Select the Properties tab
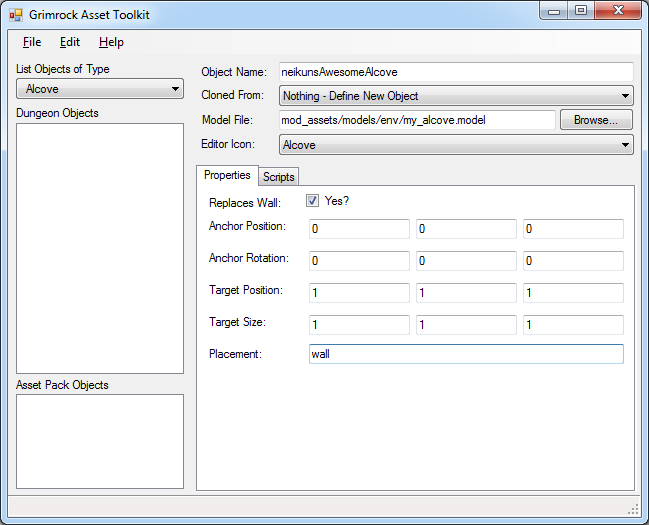 (x=227, y=175)
